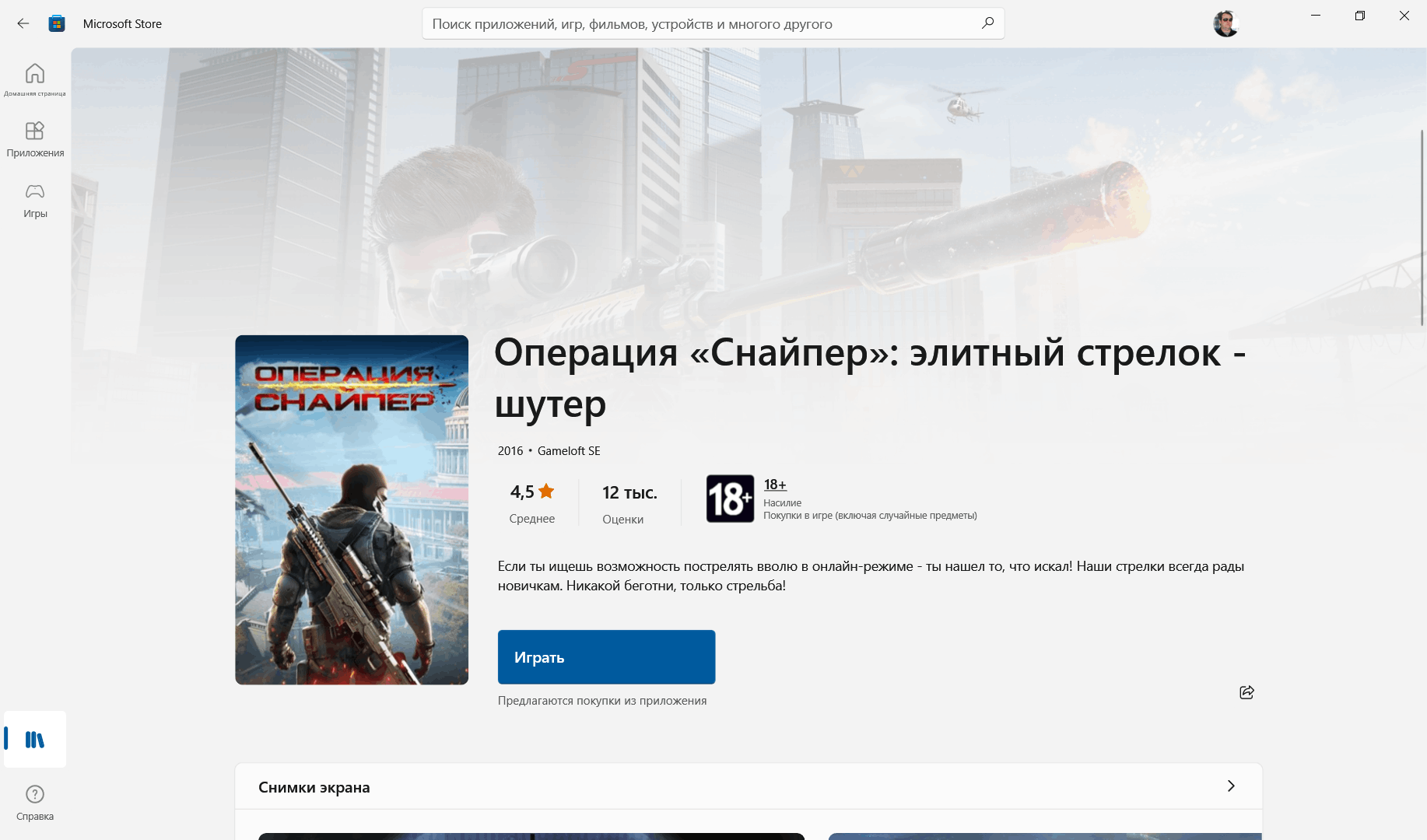
Task: Click the Microsoft Store logo icon
Action: click(57, 23)
